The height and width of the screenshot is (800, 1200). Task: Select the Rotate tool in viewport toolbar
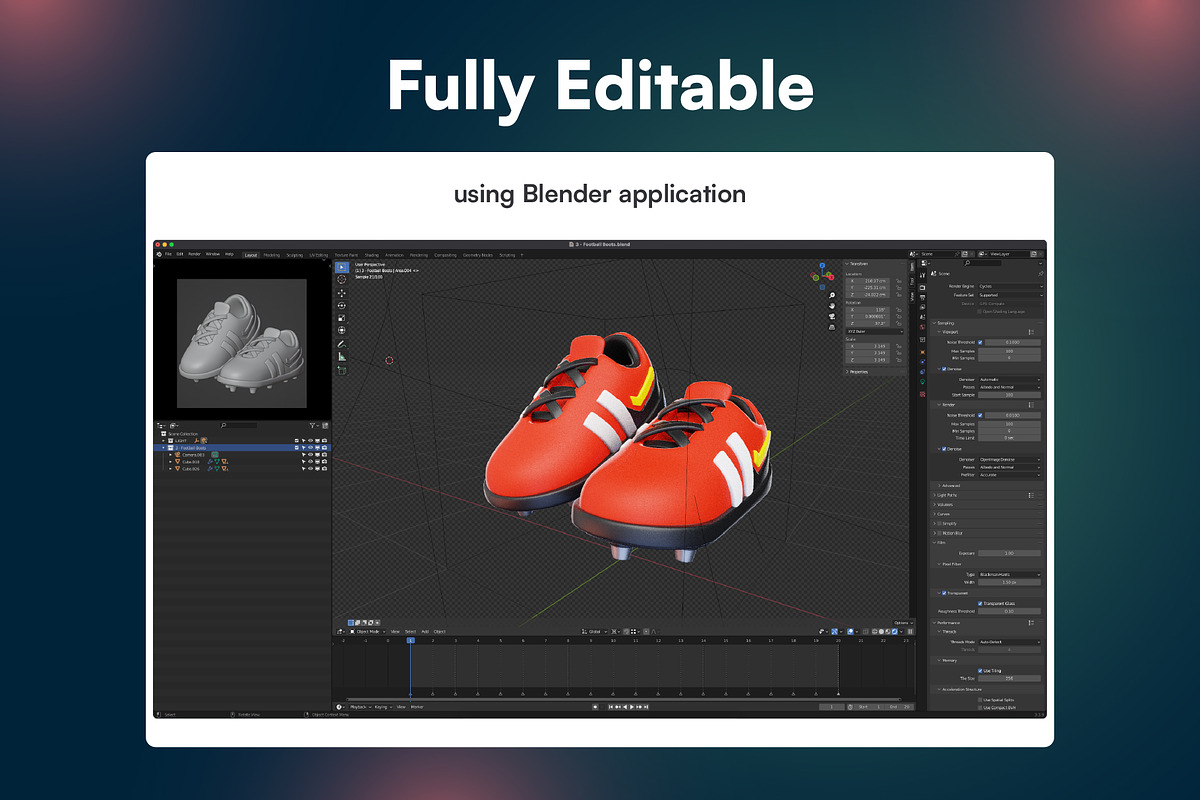[342, 306]
